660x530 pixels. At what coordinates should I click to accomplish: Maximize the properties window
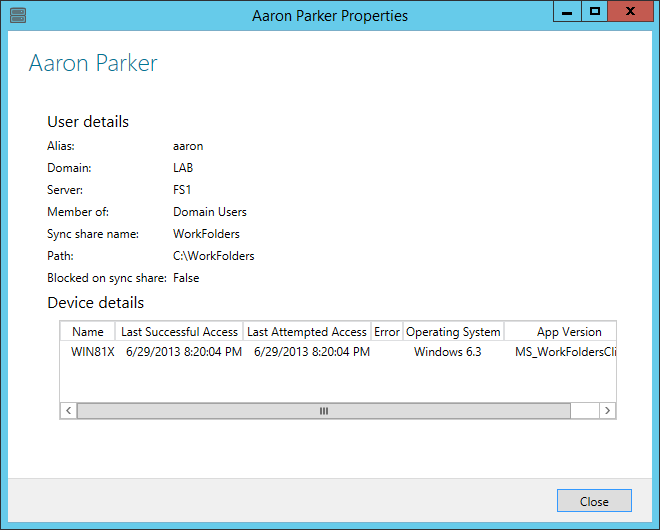(x=594, y=12)
